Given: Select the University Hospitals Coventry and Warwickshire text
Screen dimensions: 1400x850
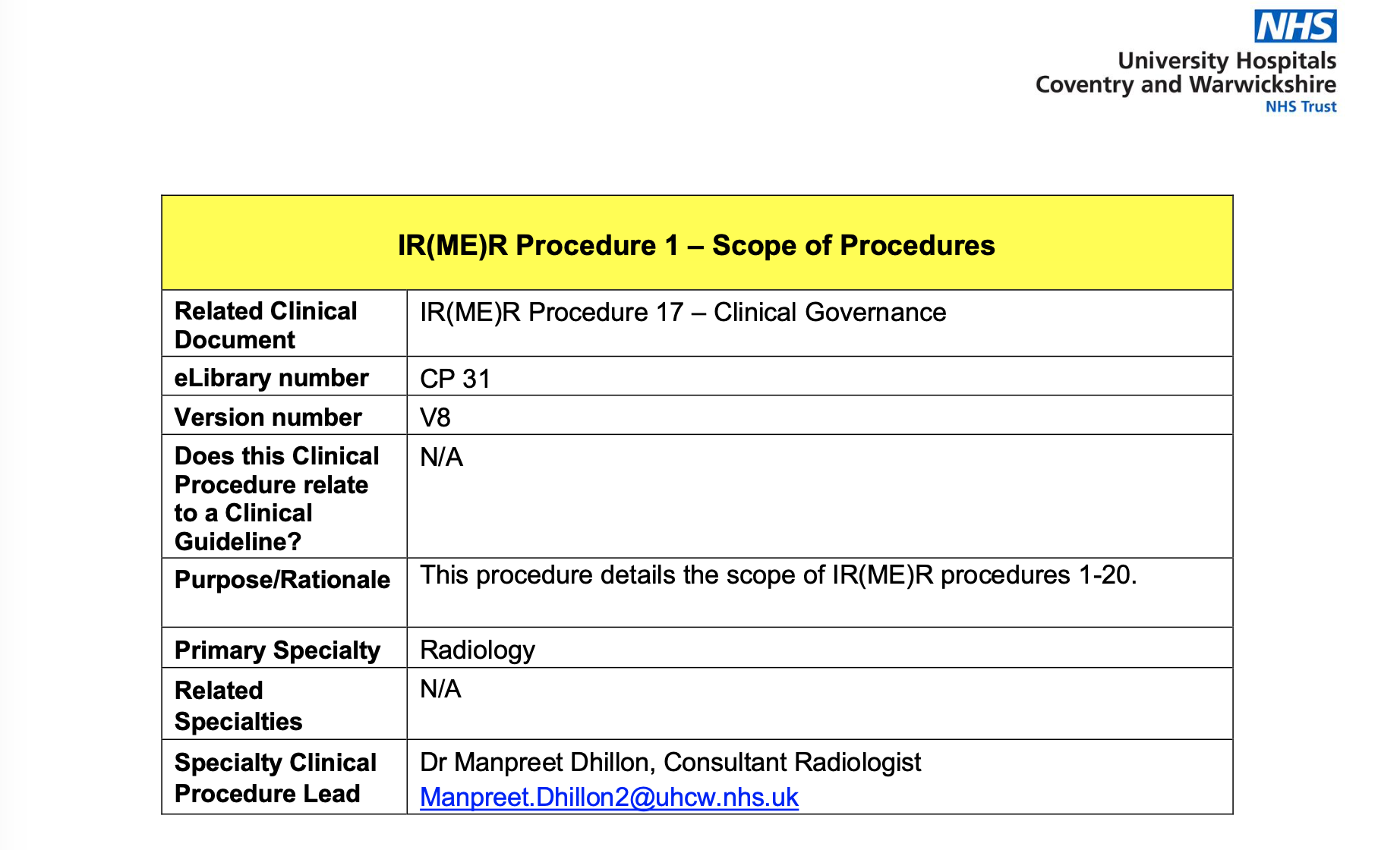Looking at the screenshot, I should (1185, 73).
